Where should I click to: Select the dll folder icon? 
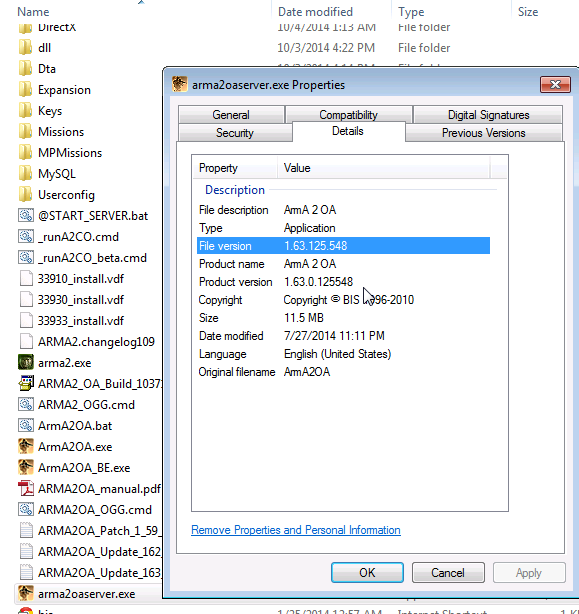25,48
